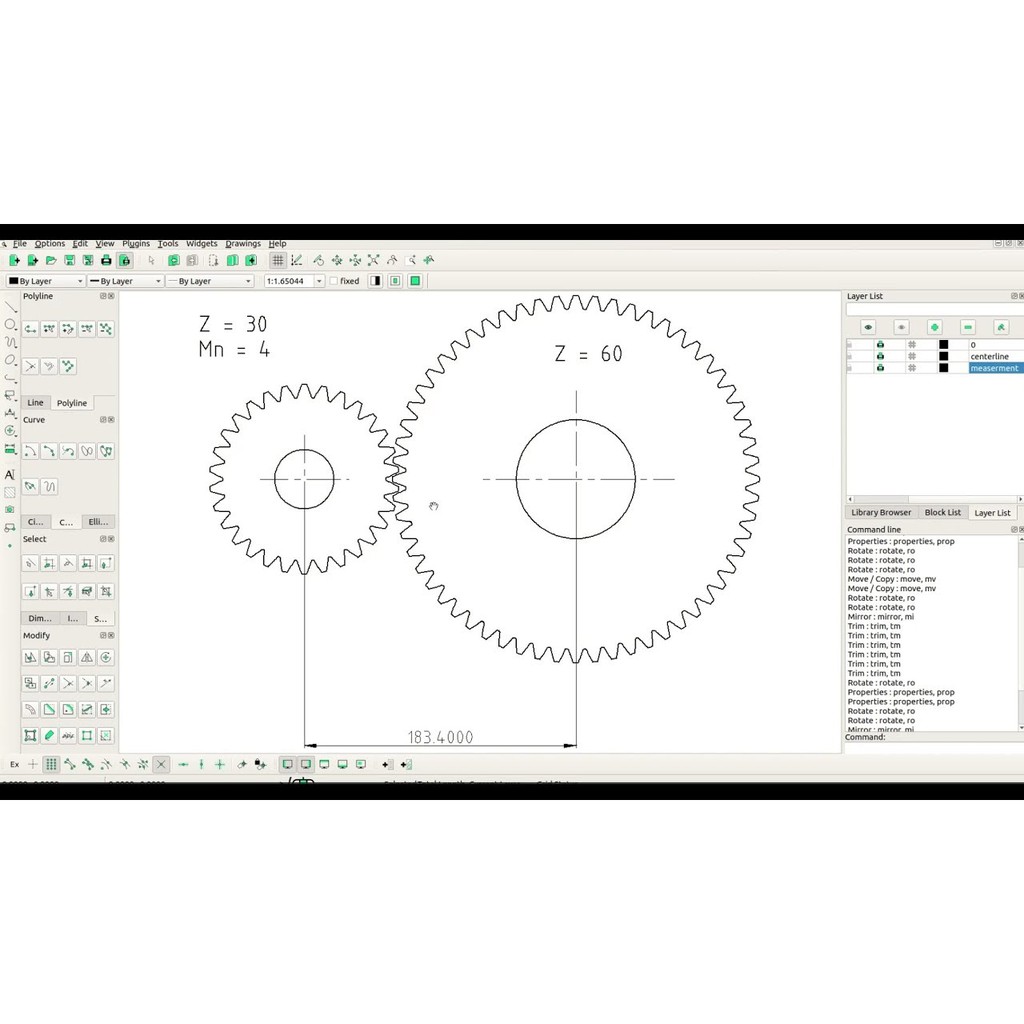Image resolution: width=1024 pixels, height=1024 pixels.
Task: Open the line type By Layer dropdown
Action: [x=209, y=281]
